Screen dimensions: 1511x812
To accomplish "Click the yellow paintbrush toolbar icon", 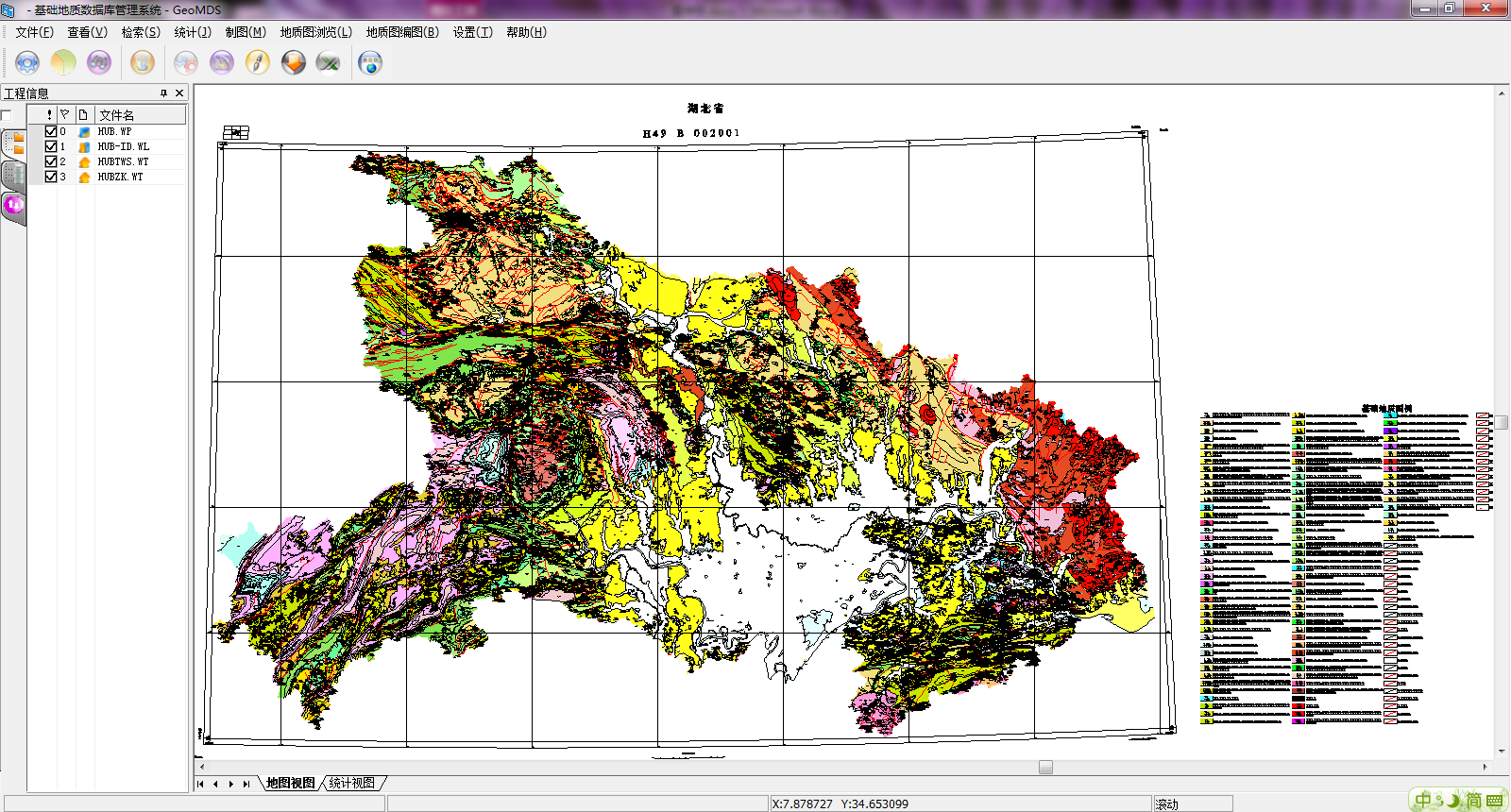I will tap(258, 63).
